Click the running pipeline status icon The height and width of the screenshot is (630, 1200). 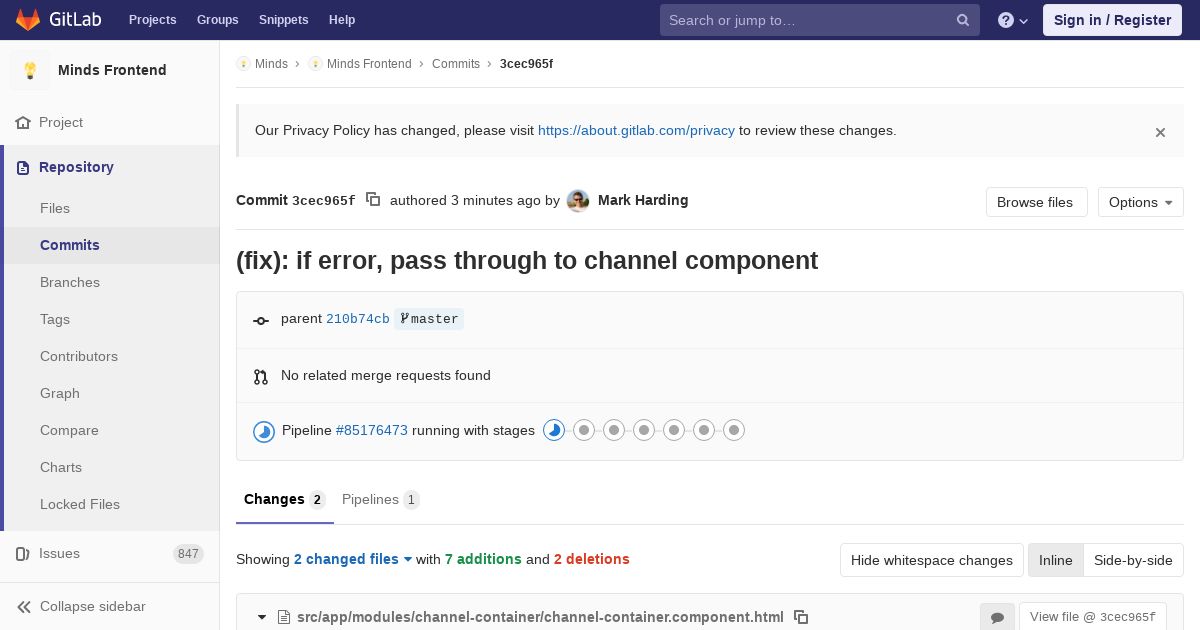coord(264,431)
